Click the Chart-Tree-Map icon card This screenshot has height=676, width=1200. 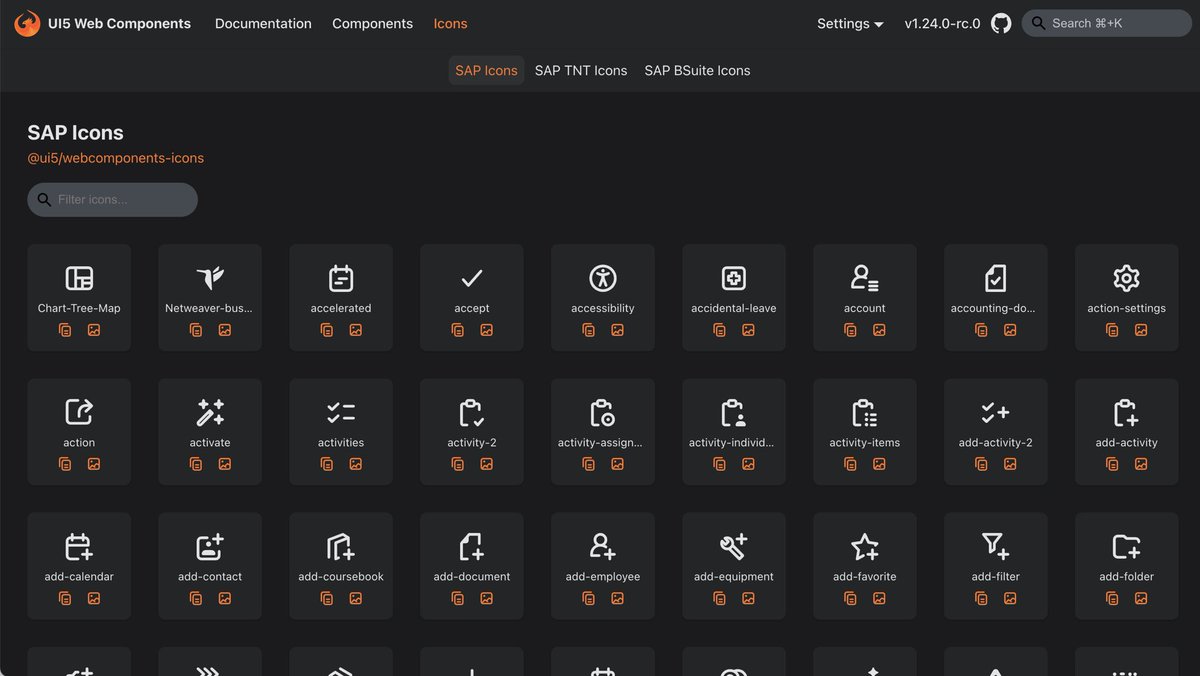click(x=79, y=297)
